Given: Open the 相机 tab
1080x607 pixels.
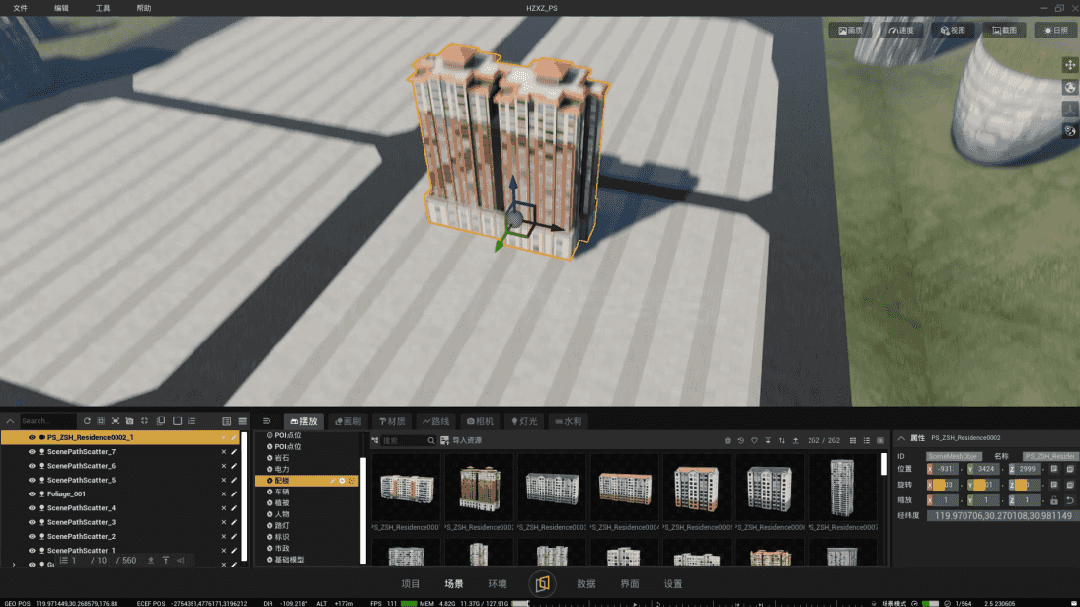Looking at the screenshot, I should (x=480, y=421).
